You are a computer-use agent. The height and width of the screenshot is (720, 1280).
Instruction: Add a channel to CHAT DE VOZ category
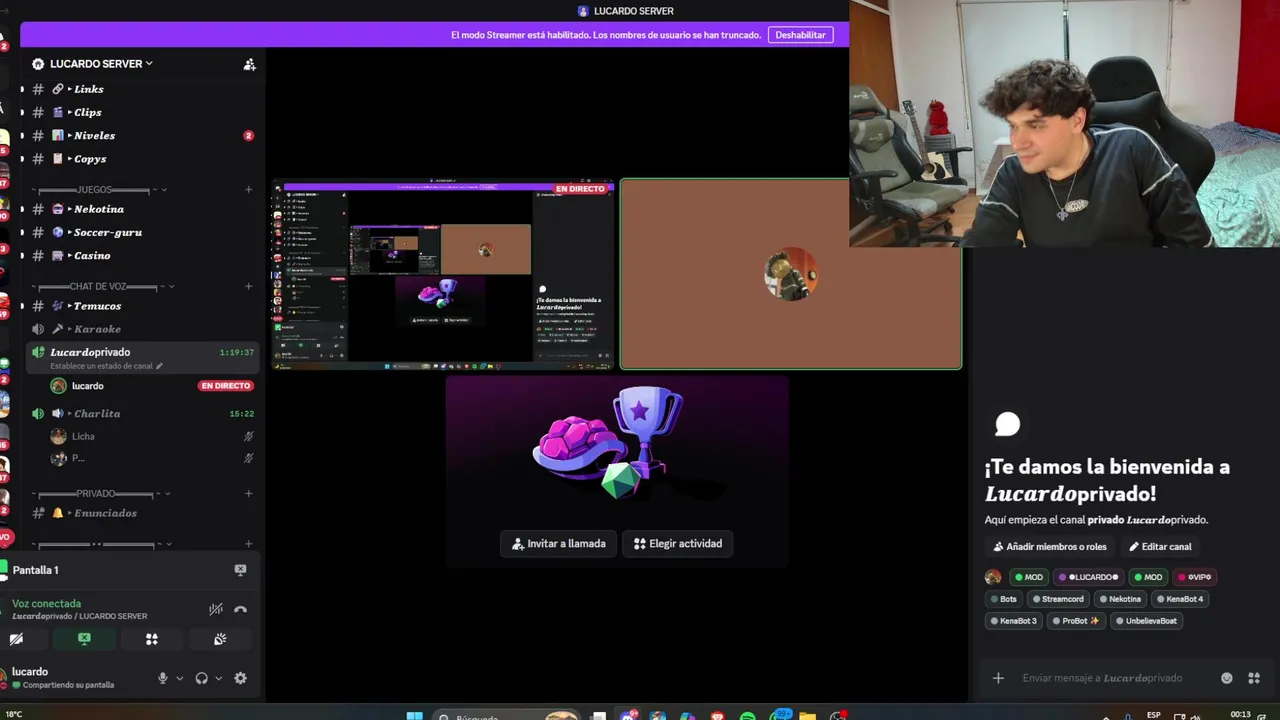(249, 286)
